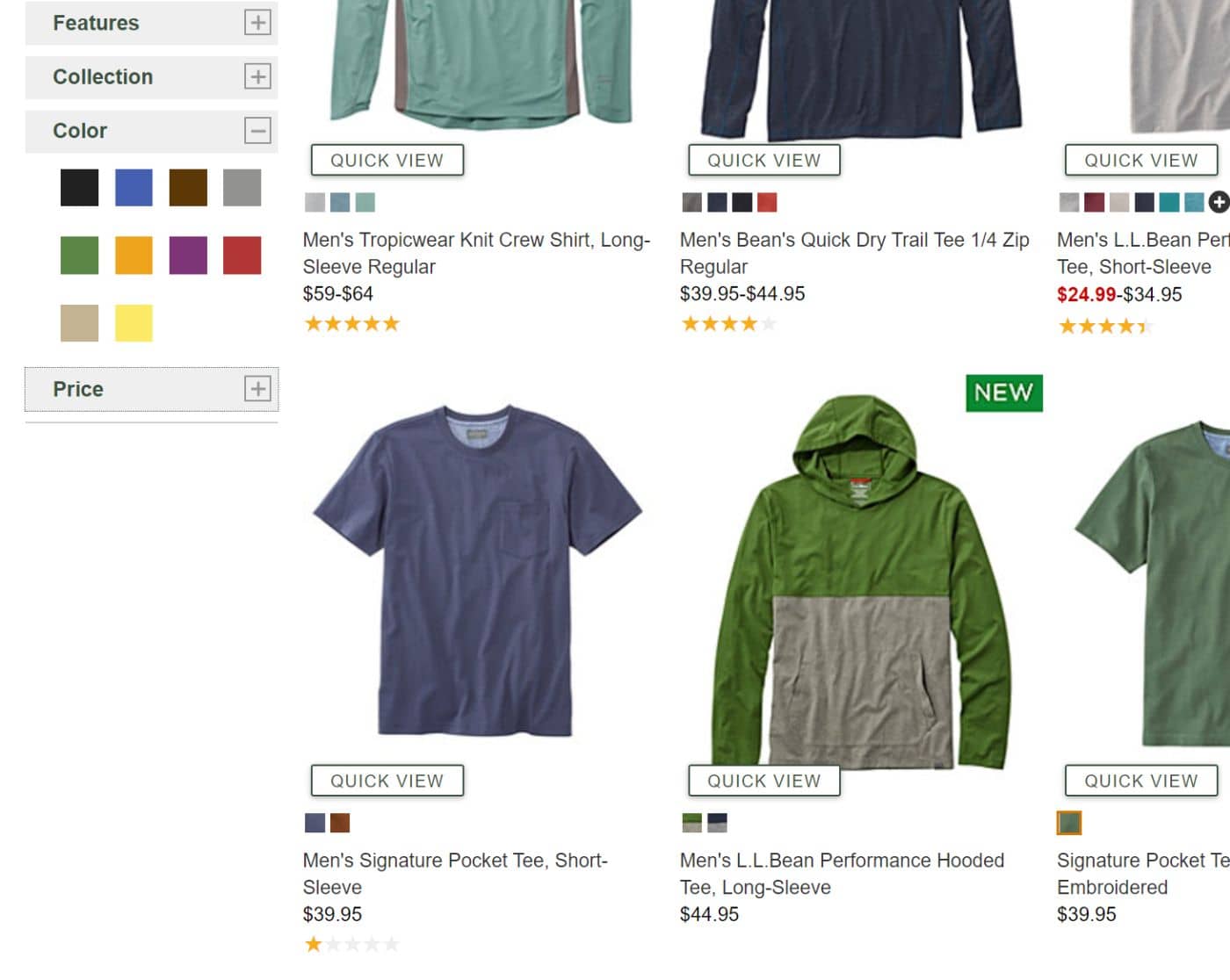Expand the Price filter section
This screenshot has height=980, width=1230.
click(x=257, y=389)
